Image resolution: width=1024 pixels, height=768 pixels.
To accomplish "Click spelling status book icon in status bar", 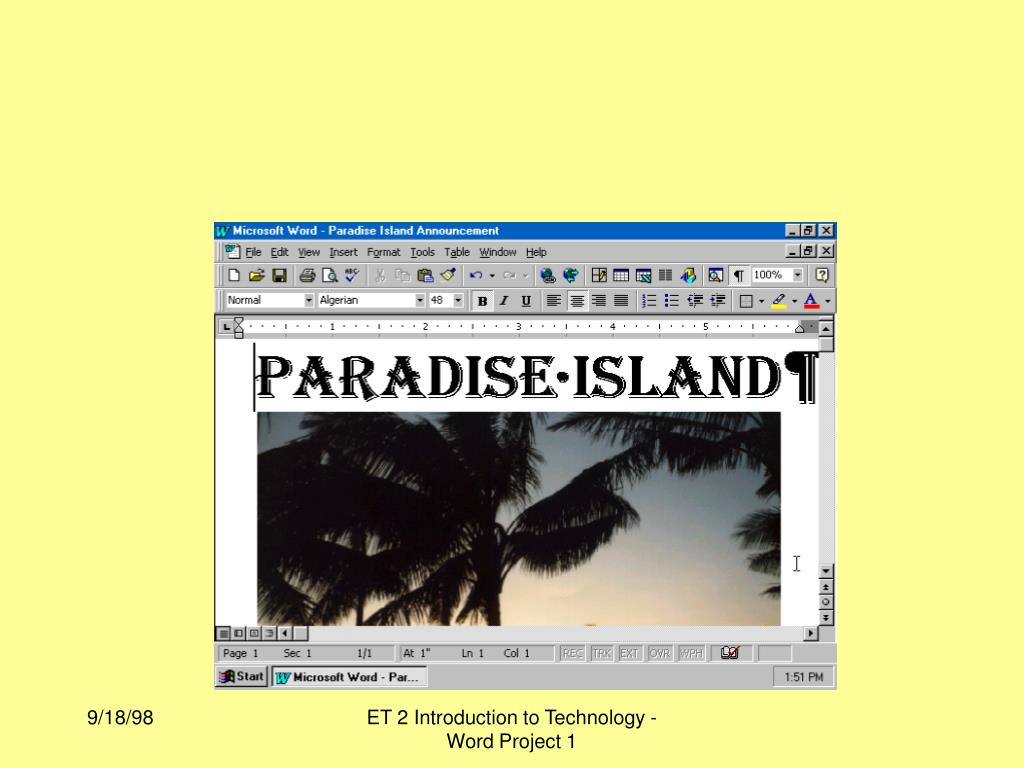I will [729, 652].
